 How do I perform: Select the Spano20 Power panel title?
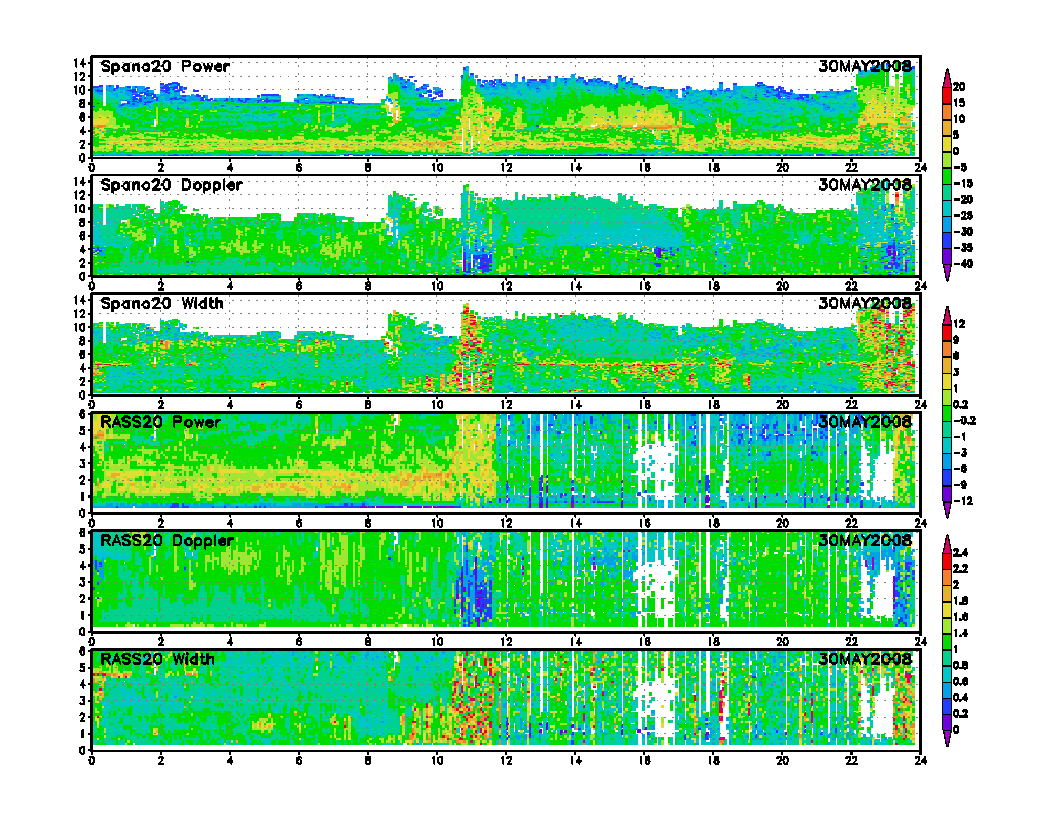coord(165,67)
